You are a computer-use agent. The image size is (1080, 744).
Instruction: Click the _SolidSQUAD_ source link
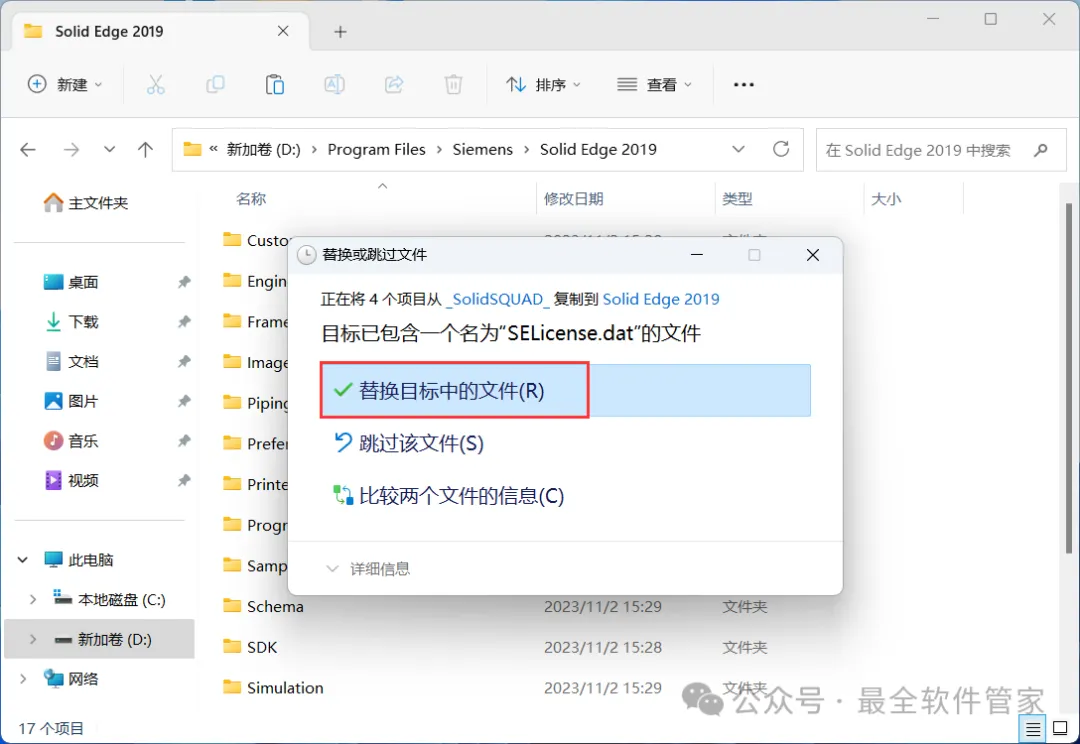[x=497, y=299]
